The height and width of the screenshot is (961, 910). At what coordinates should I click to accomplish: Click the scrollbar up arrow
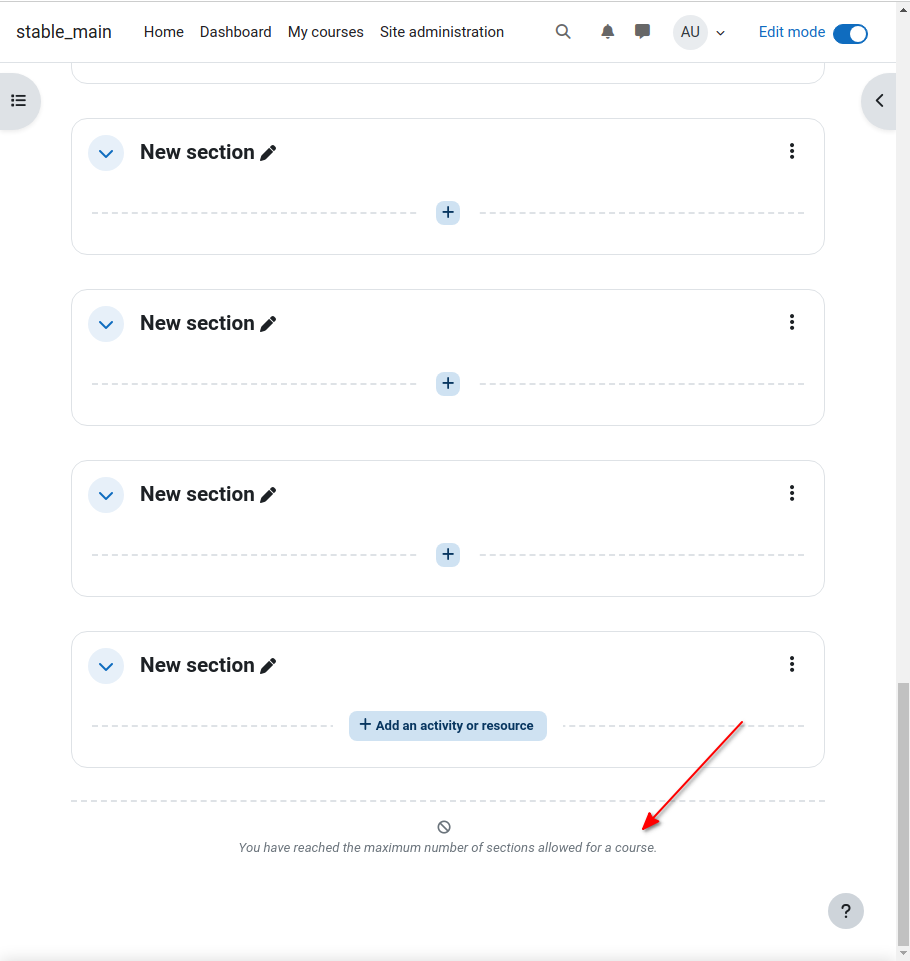903,10
